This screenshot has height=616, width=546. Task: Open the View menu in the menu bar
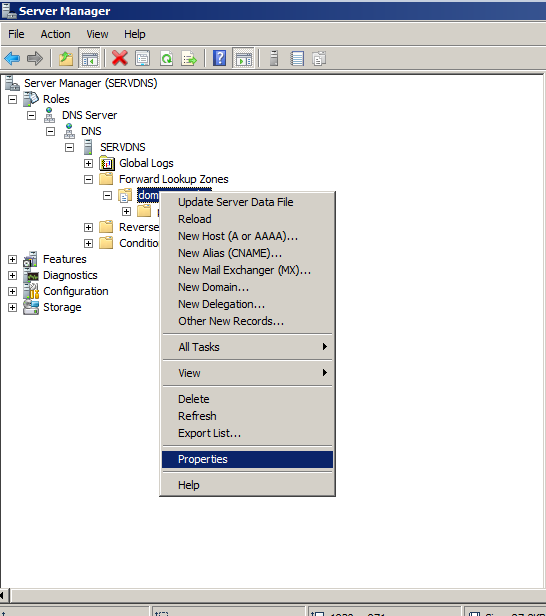tap(97, 34)
